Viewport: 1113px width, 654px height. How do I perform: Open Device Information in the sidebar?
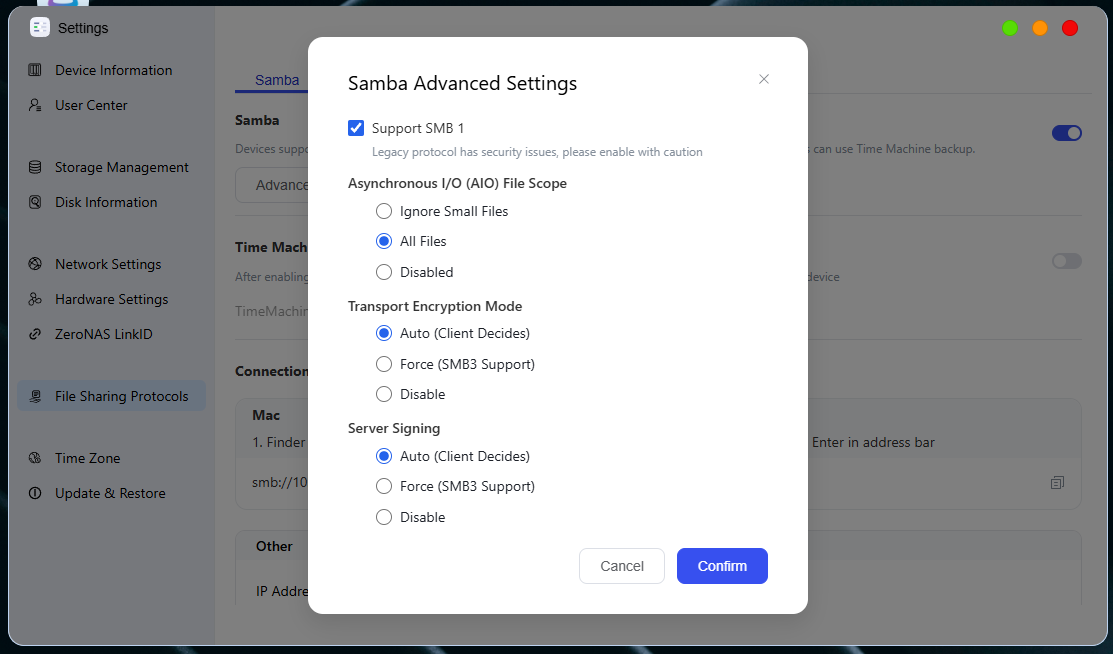pyautogui.click(x=112, y=70)
